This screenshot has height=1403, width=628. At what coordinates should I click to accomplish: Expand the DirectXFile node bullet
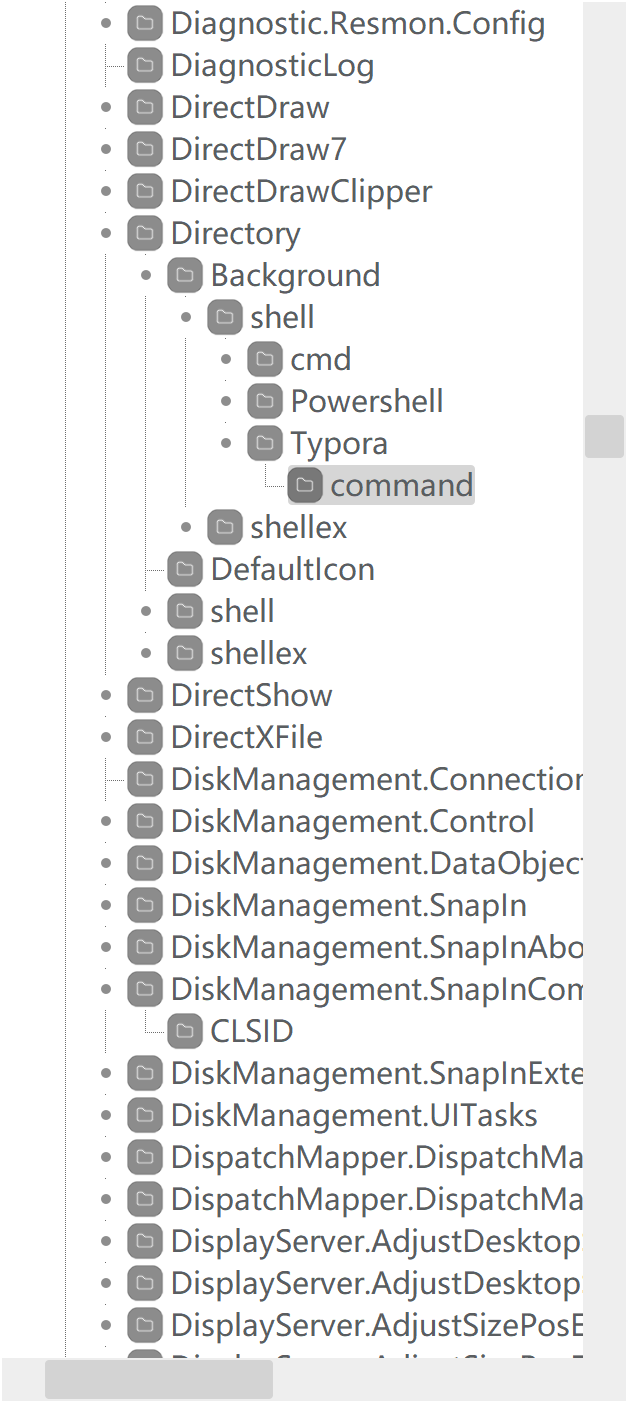click(107, 737)
